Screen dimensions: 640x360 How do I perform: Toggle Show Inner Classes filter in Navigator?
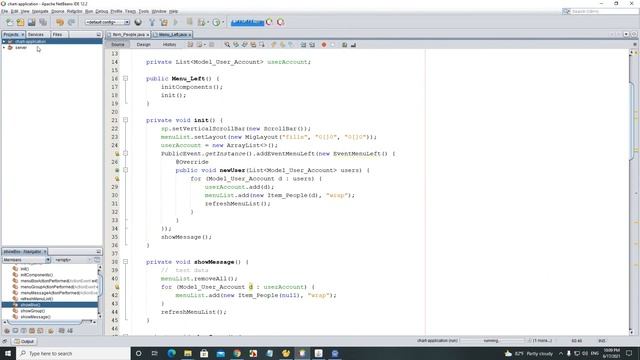coord(40,331)
